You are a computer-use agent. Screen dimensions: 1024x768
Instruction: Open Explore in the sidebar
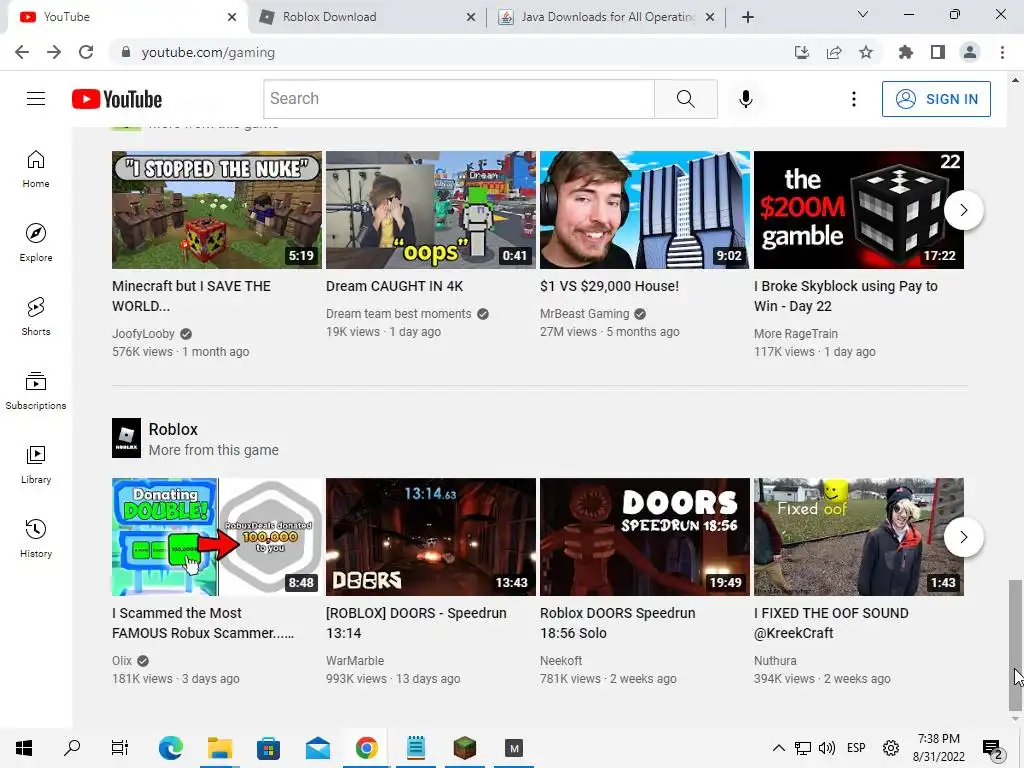click(36, 242)
